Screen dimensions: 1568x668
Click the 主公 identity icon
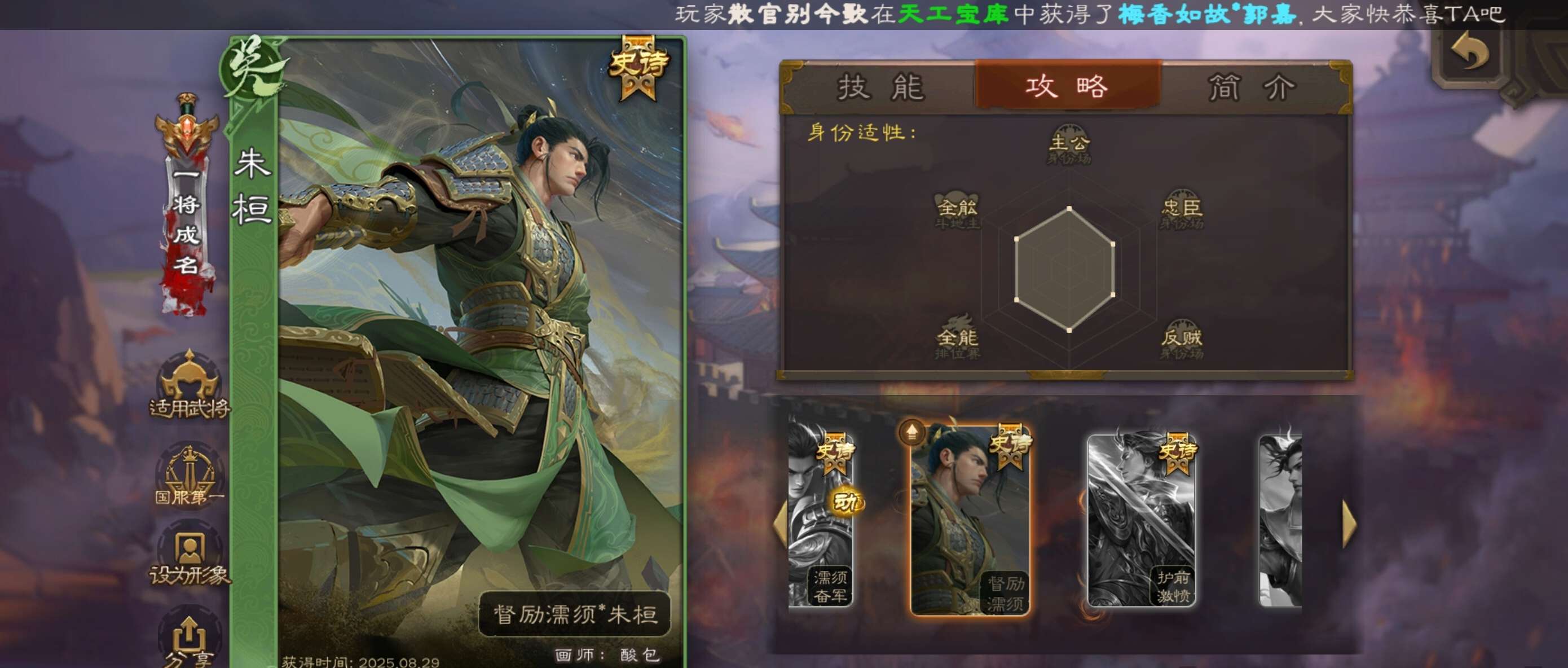[1069, 144]
